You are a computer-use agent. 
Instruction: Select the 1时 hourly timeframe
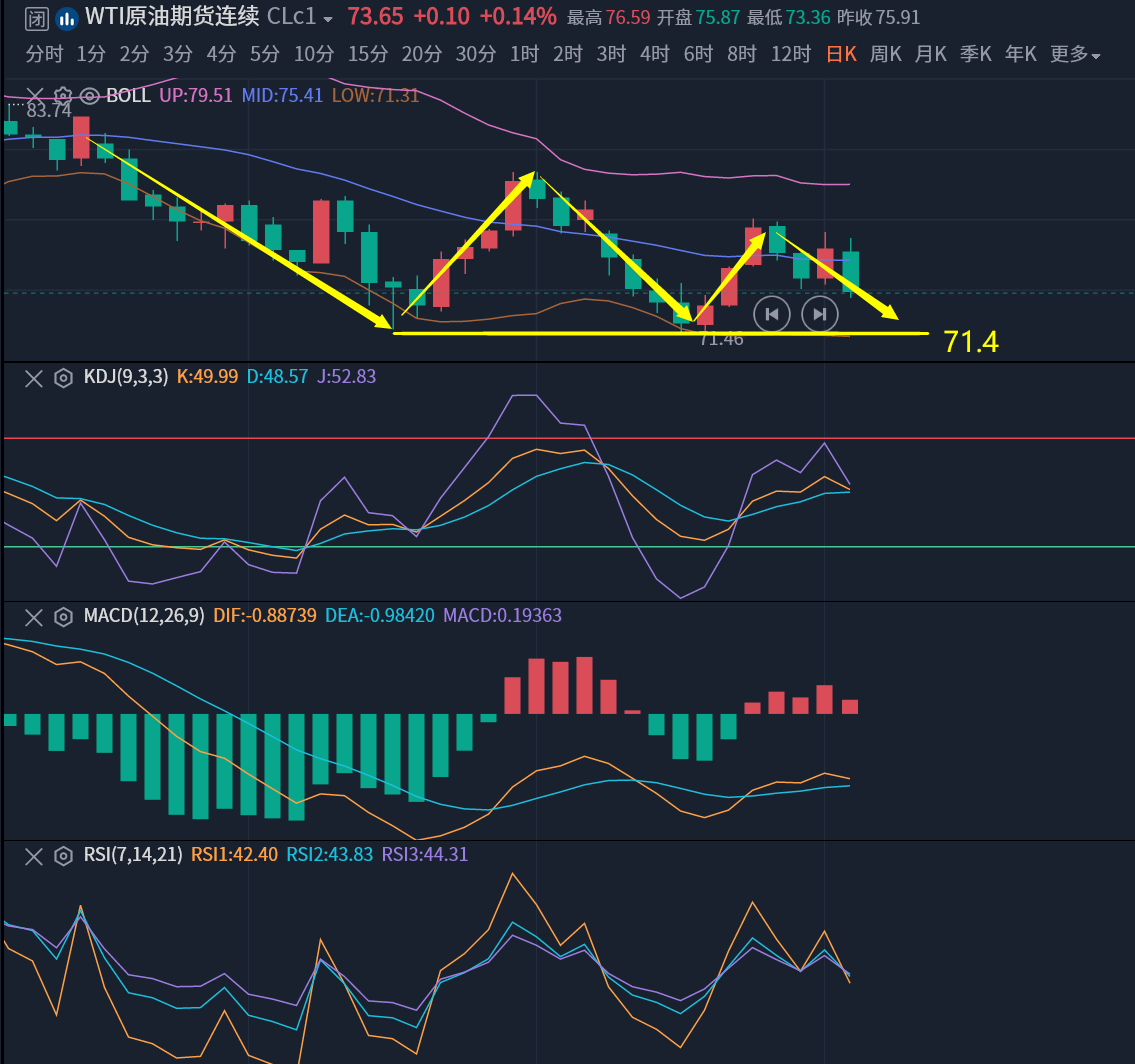coord(525,54)
